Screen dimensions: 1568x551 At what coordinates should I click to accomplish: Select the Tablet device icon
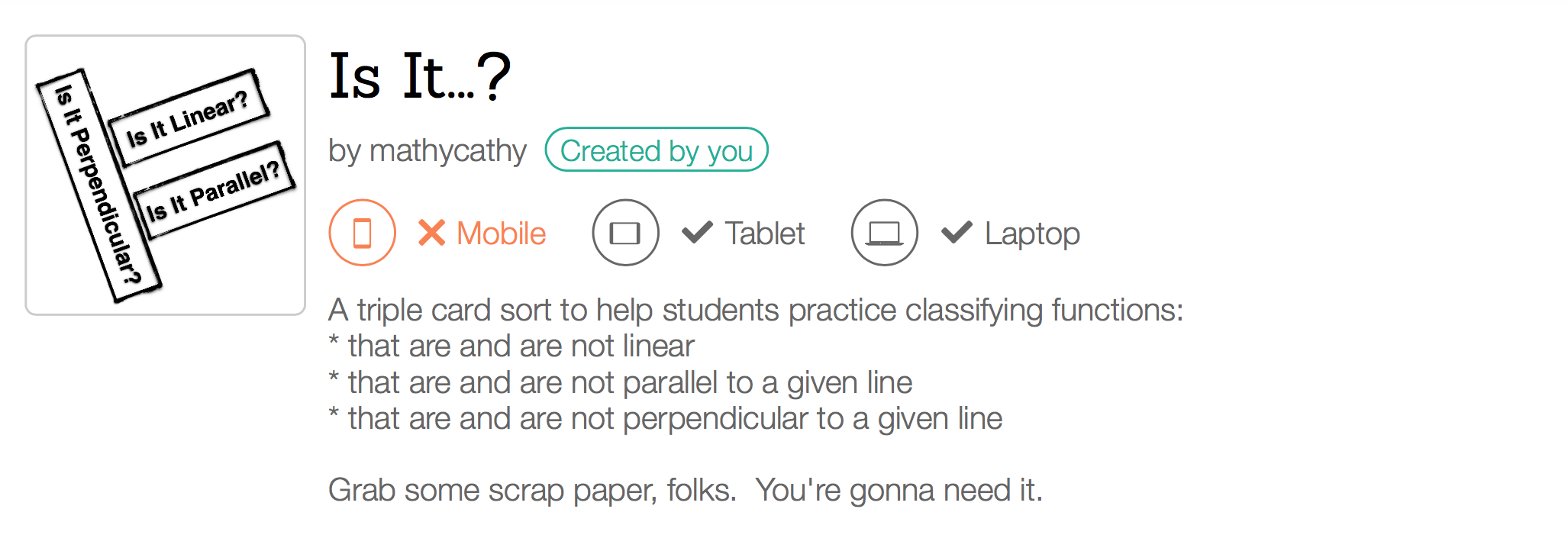(x=625, y=233)
